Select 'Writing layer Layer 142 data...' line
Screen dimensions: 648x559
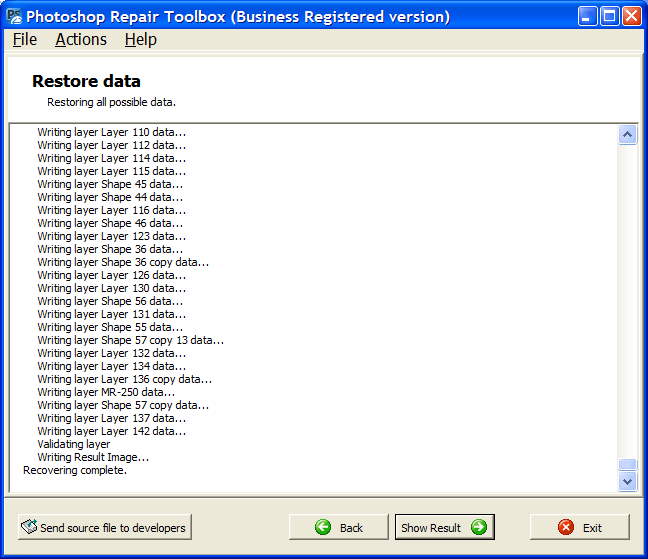click(x=112, y=432)
